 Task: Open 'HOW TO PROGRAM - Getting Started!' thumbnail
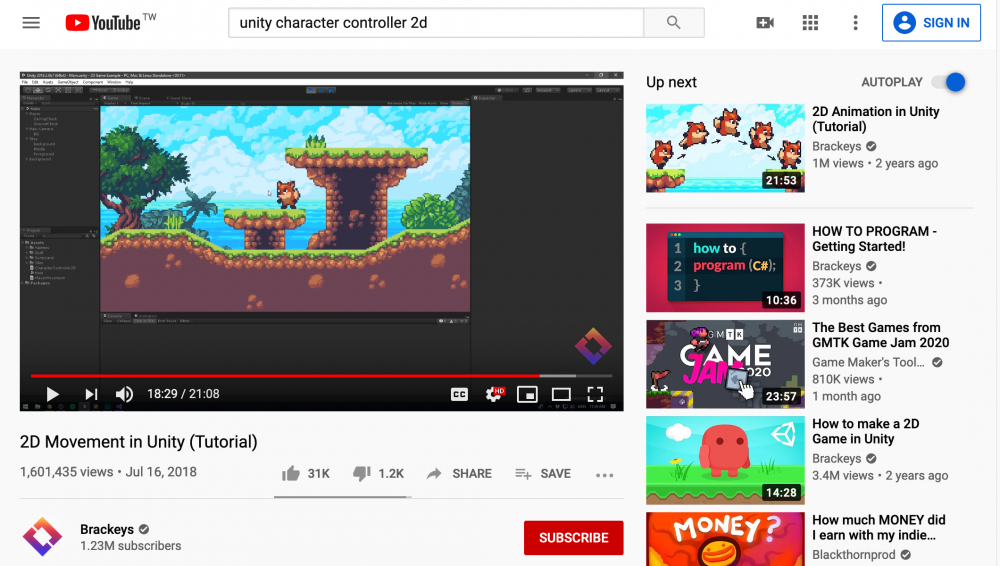pyautogui.click(x=725, y=267)
